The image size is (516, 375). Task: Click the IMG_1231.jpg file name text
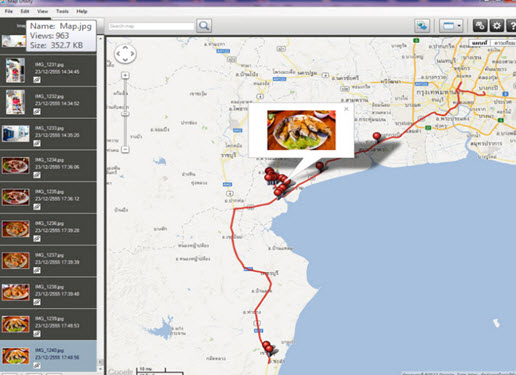point(49,65)
